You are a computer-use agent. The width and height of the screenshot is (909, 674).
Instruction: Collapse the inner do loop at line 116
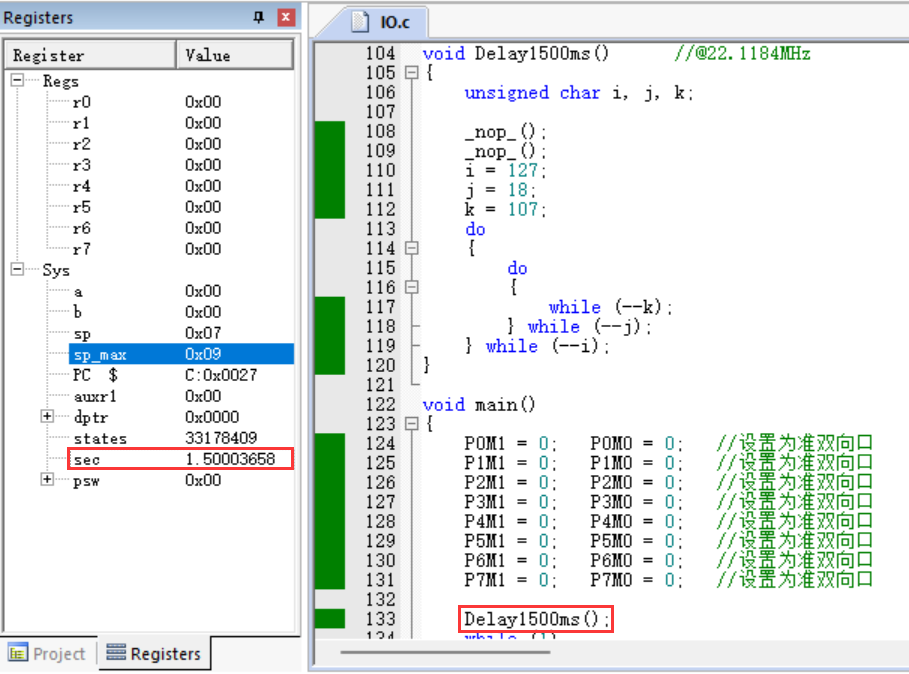(410, 288)
